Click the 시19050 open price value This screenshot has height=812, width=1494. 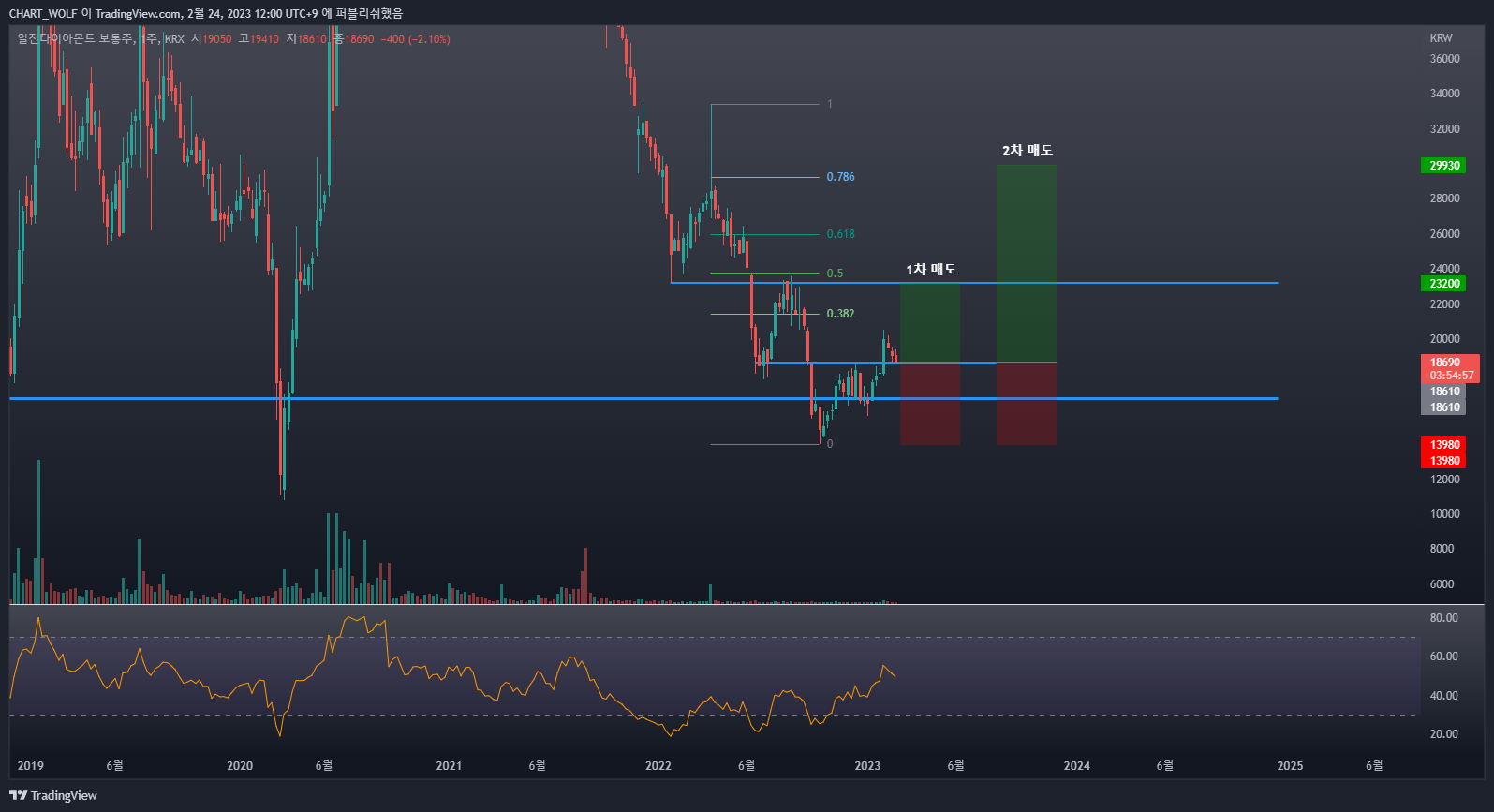coord(211,39)
